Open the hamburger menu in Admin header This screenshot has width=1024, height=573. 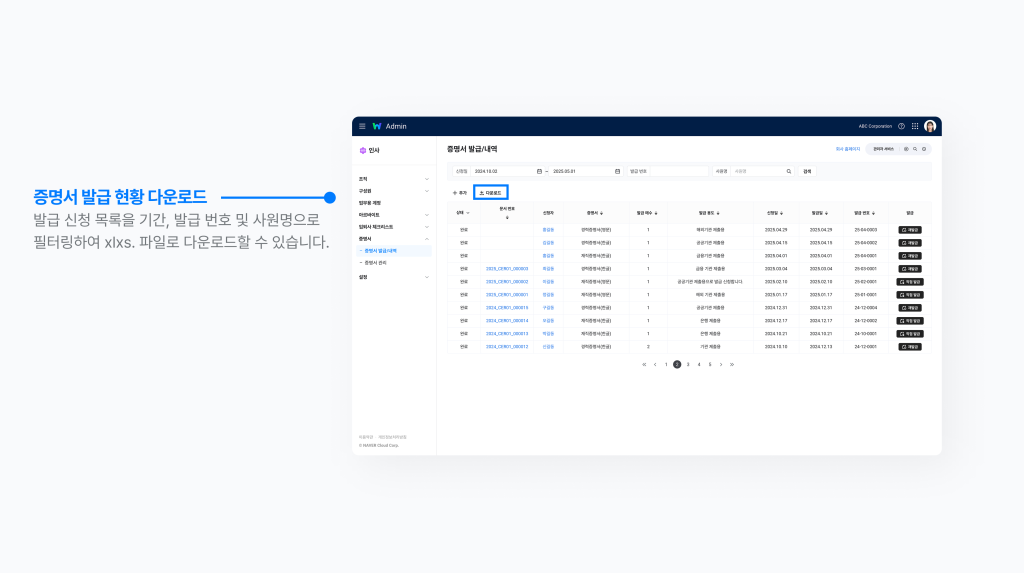pos(362,126)
